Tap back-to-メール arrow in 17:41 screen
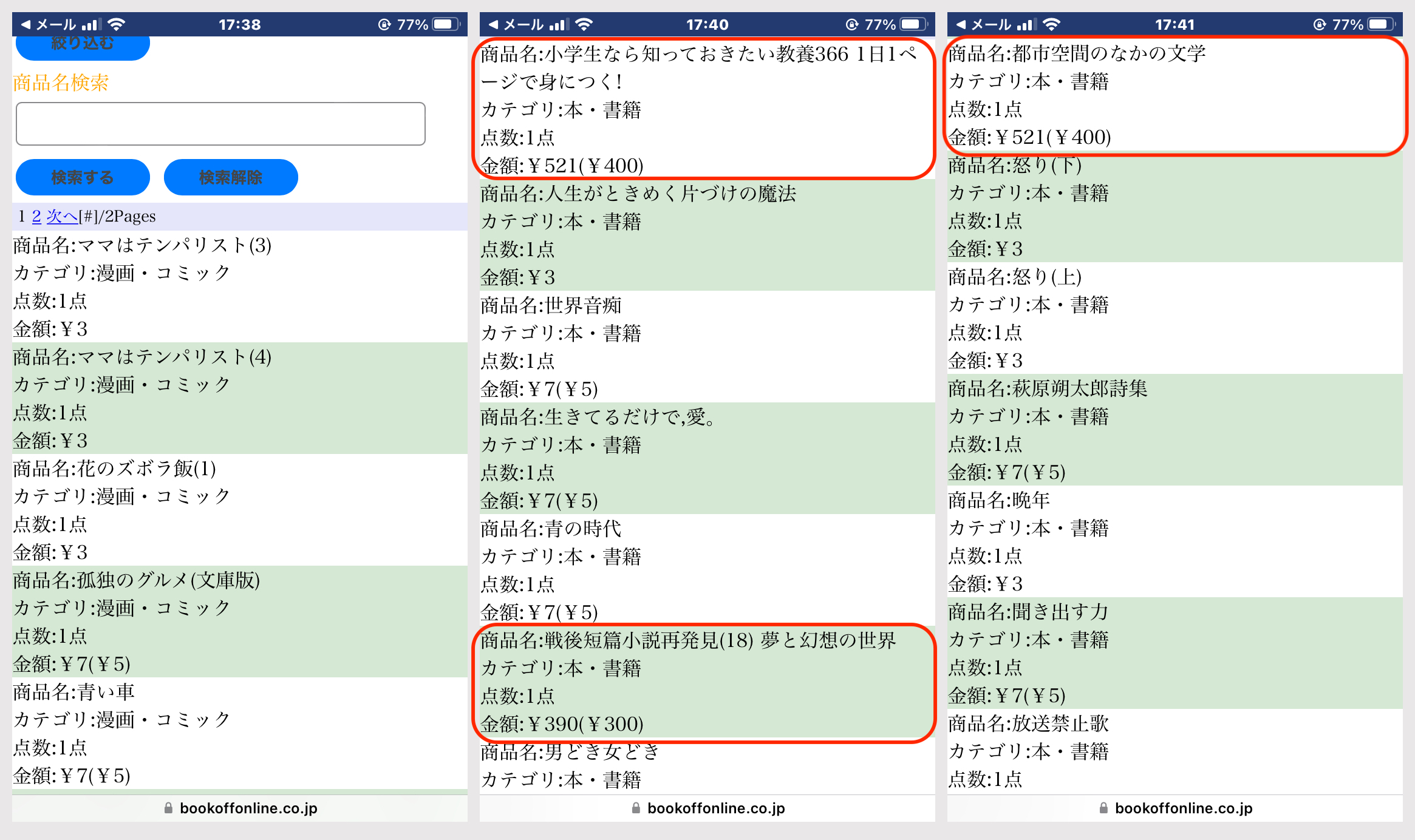 [x=961, y=25]
